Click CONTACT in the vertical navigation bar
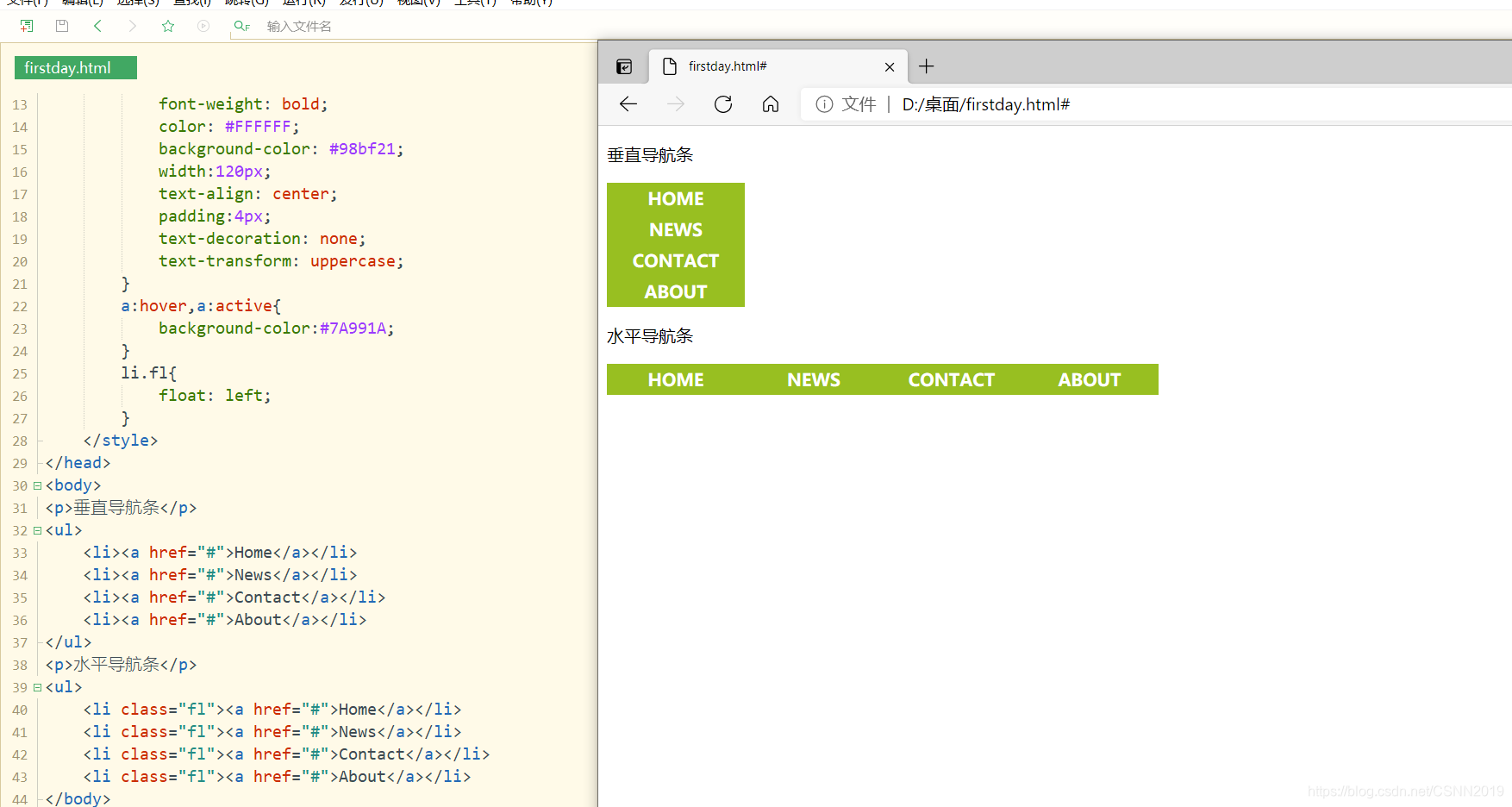1512x807 pixels. tap(676, 260)
